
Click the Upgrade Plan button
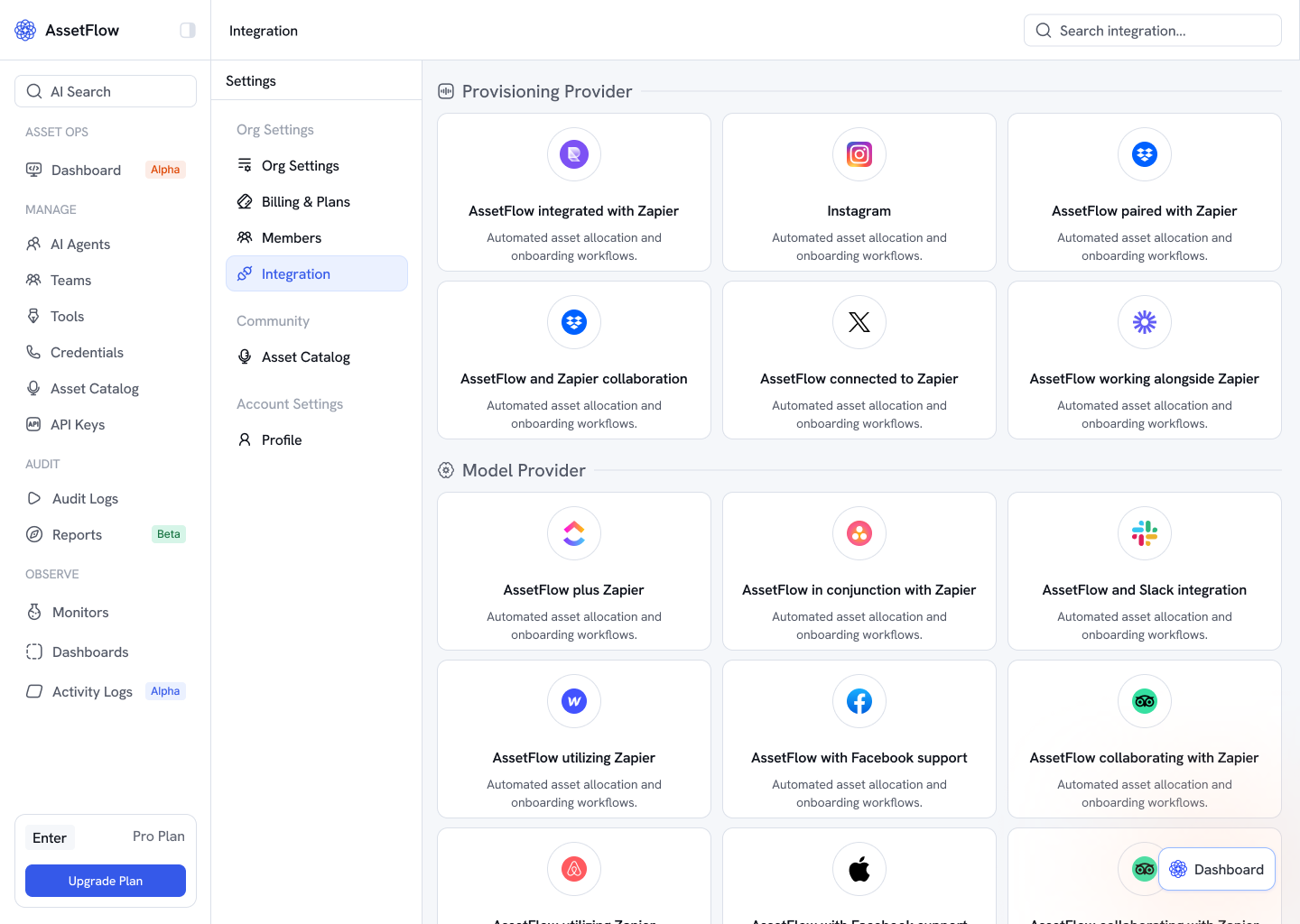(106, 881)
